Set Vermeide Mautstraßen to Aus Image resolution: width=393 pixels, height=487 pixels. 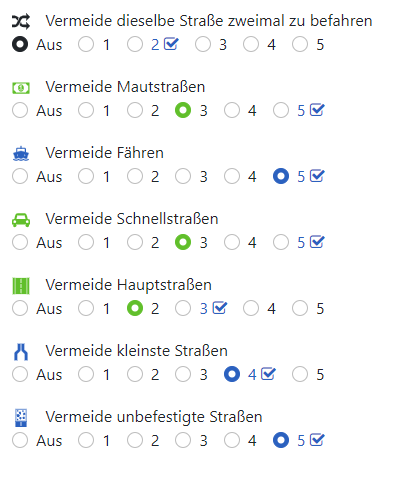pyautogui.click(x=20, y=110)
